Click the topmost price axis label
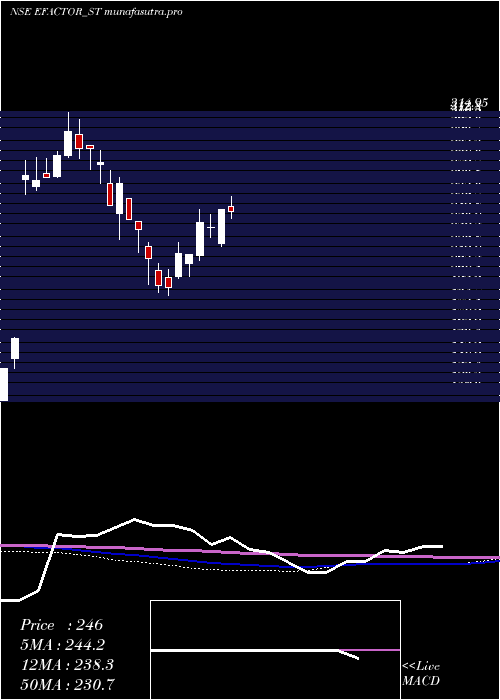Screen dimensions: 500x700 (x=469, y=104)
